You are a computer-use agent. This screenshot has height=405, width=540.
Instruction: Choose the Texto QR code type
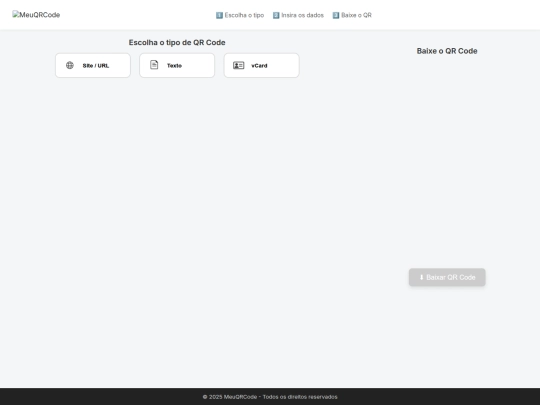click(x=177, y=65)
